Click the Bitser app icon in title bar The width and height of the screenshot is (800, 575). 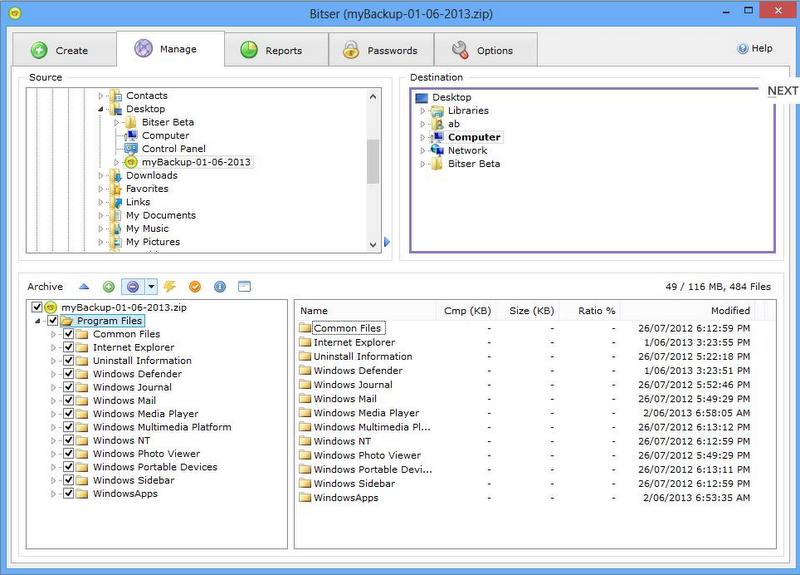(15, 13)
